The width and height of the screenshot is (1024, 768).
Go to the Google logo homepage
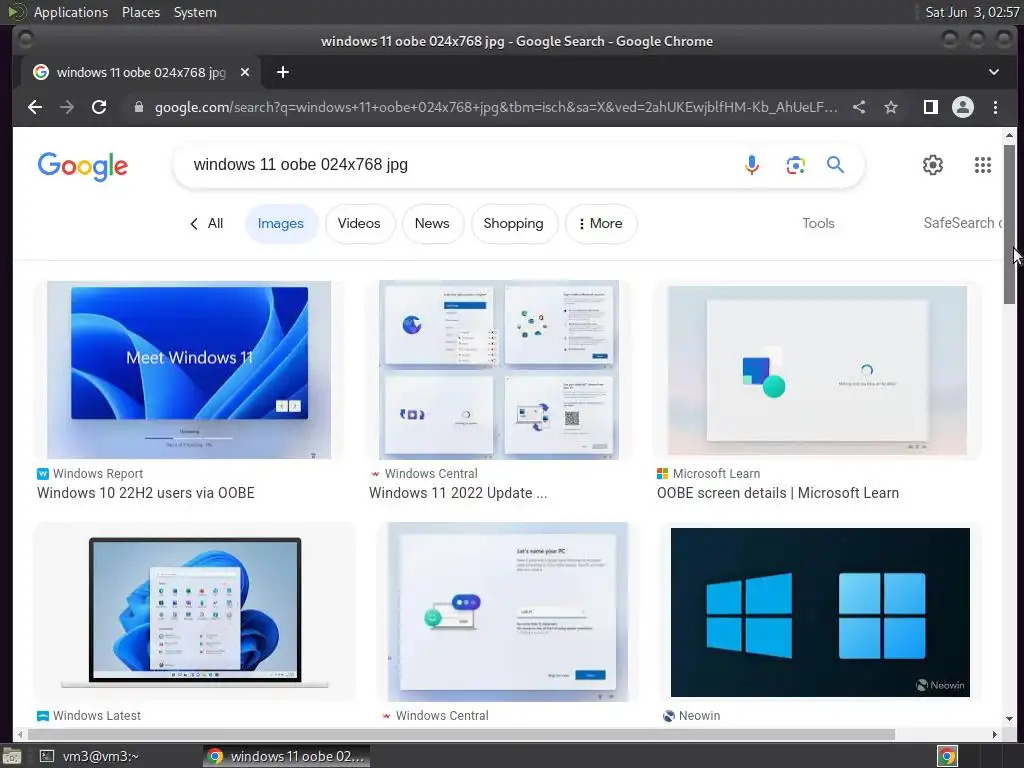(83, 166)
